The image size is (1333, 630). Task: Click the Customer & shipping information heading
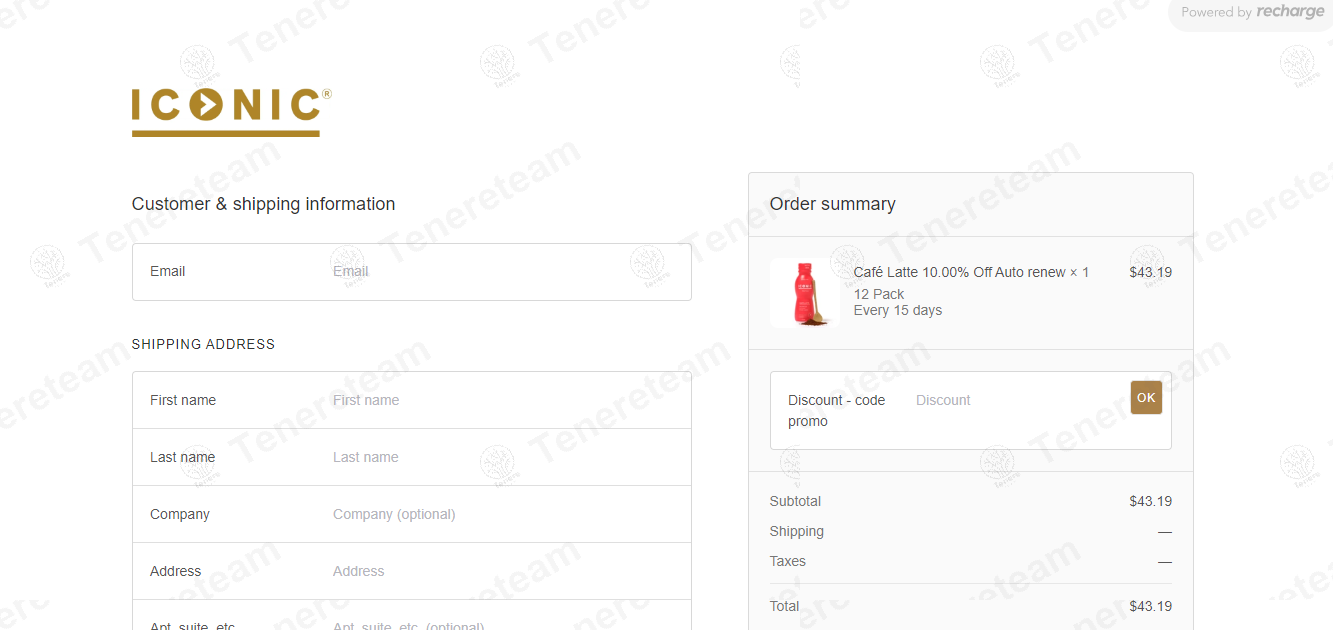pyautogui.click(x=263, y=204)
